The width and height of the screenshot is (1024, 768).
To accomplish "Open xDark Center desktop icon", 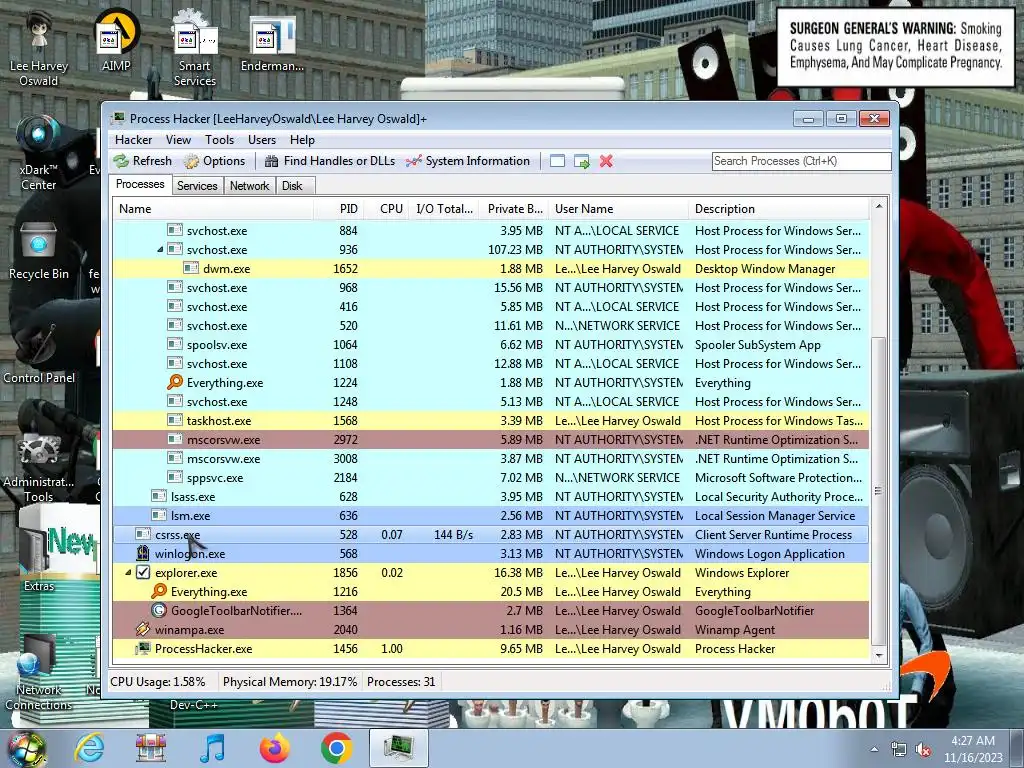I will [x=39, y=152].
